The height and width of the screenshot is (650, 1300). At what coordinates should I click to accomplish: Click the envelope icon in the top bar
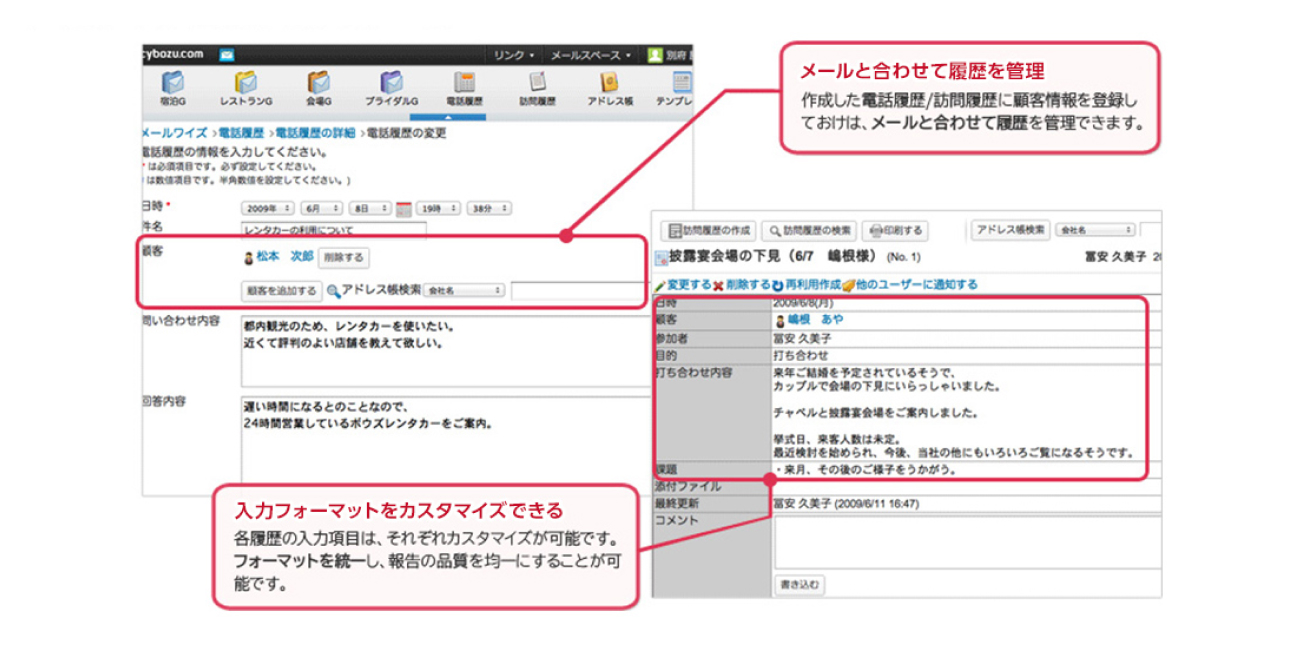225,55
